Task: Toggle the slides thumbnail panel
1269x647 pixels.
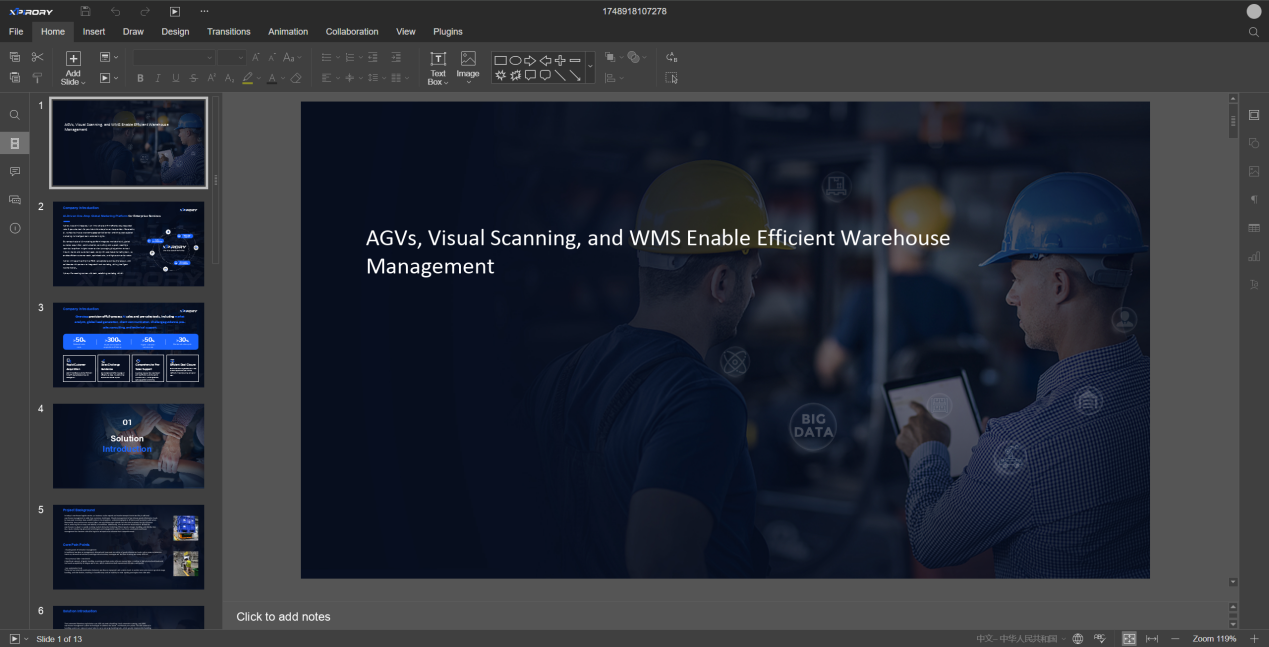Action: [15, 143]
